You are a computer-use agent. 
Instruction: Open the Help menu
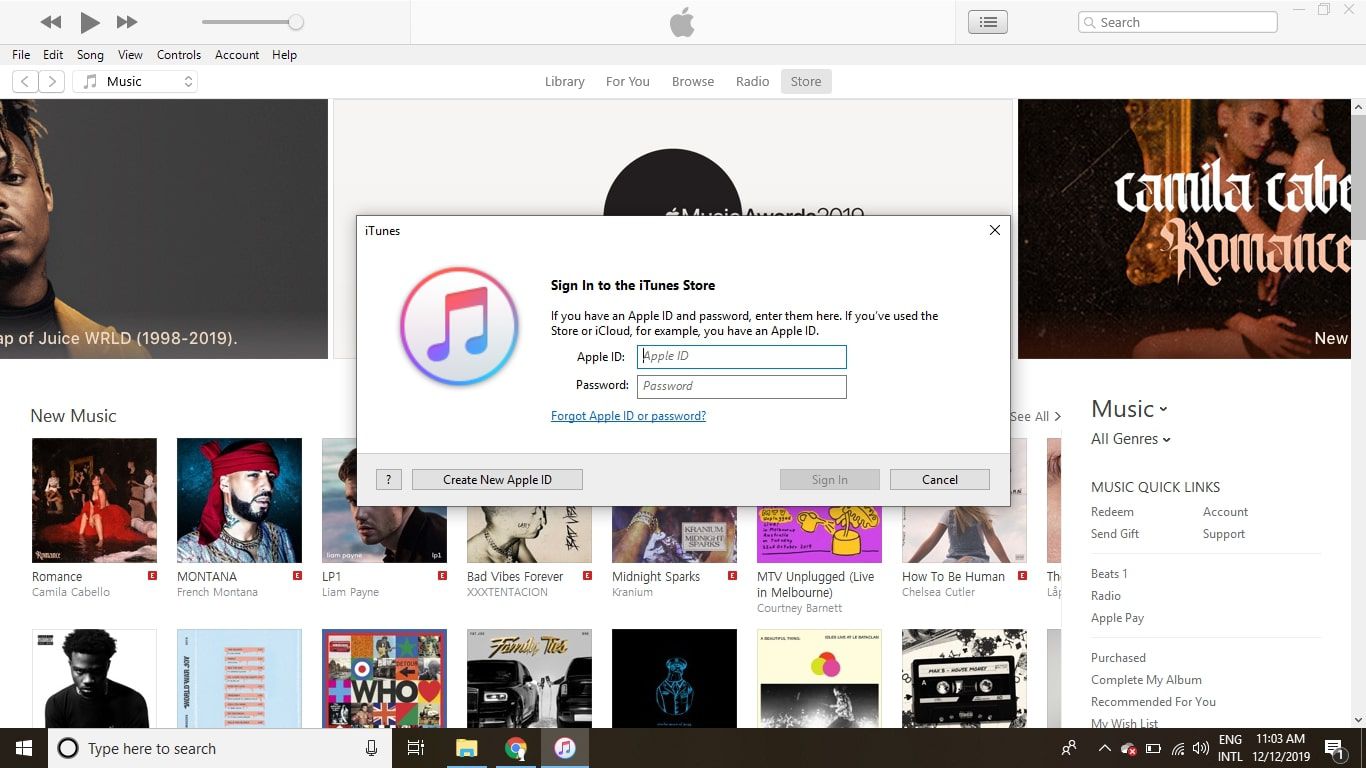click(x=284, y=55)
